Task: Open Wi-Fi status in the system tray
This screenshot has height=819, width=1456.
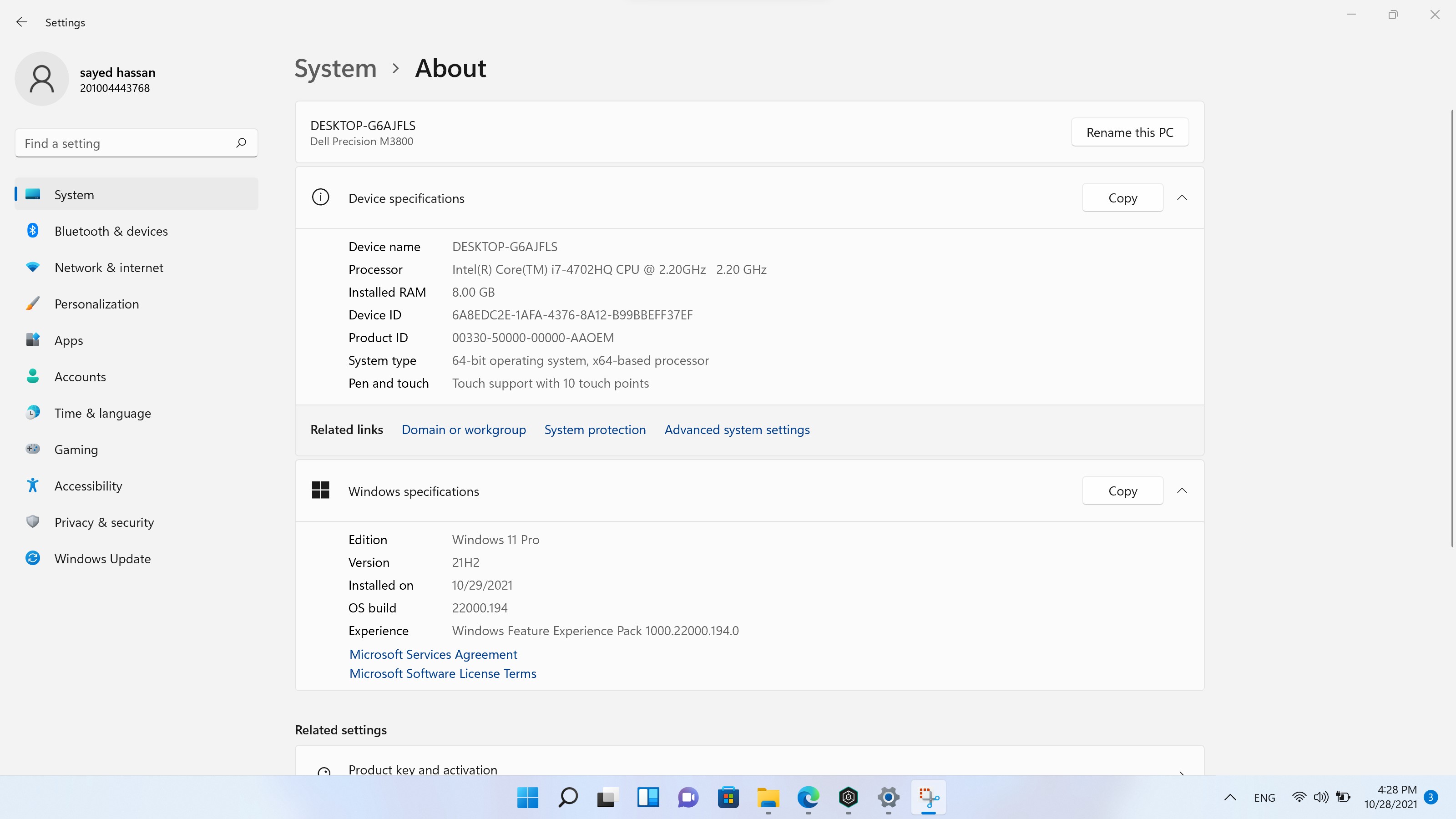Action: tap(1299, 798)
